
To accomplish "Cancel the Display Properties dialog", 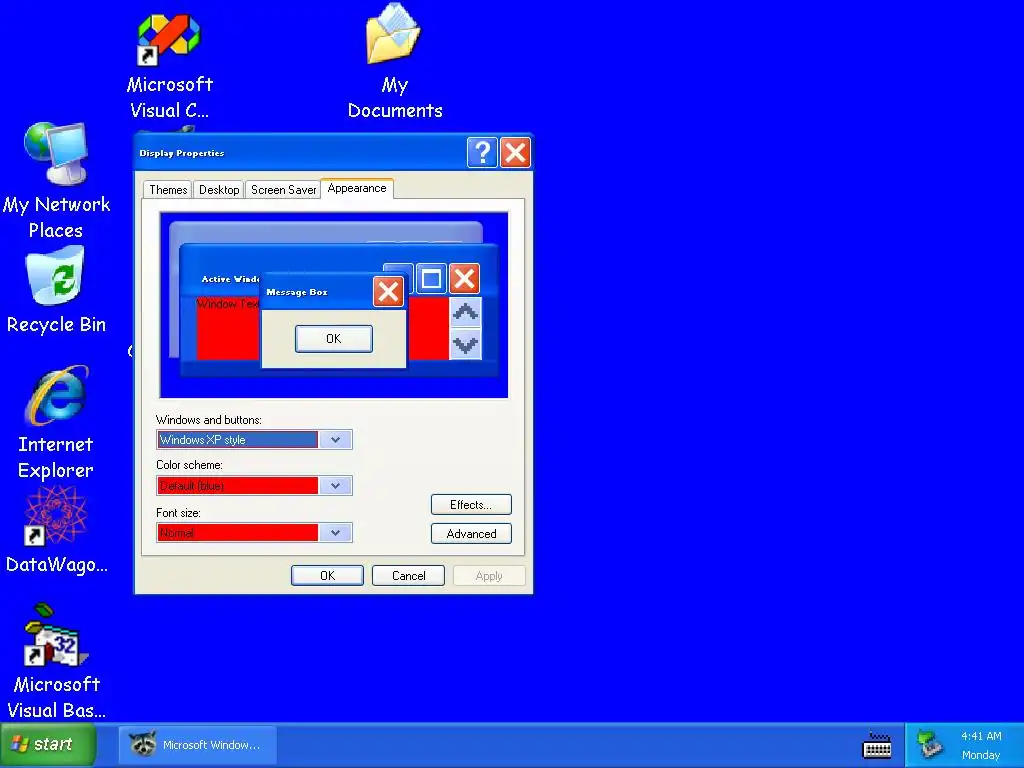I will click(x=408, y=575).
